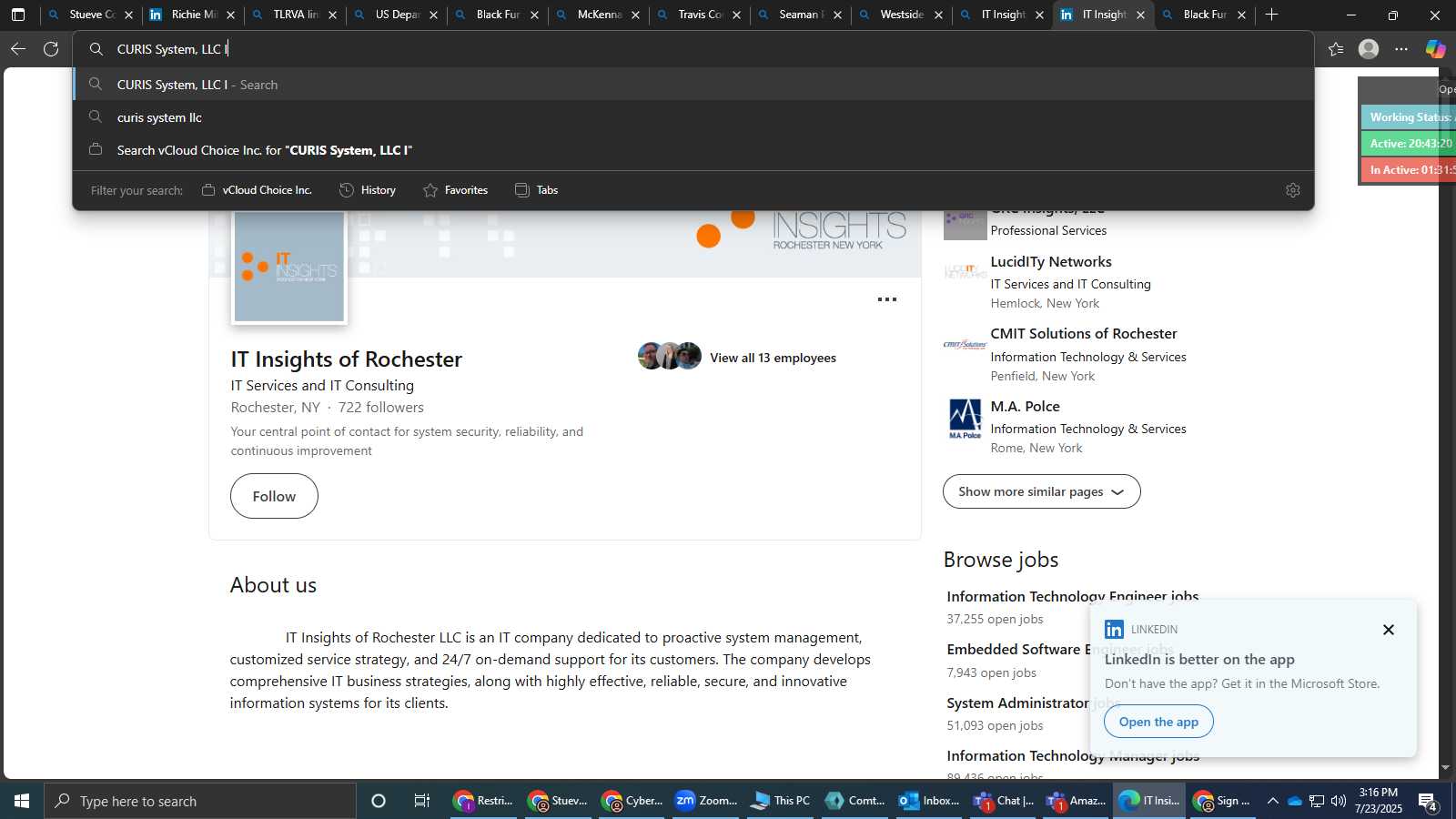Open System Administrator jobs link
The width and height of the screenshot is (1456, 819).
[1034, 703]
